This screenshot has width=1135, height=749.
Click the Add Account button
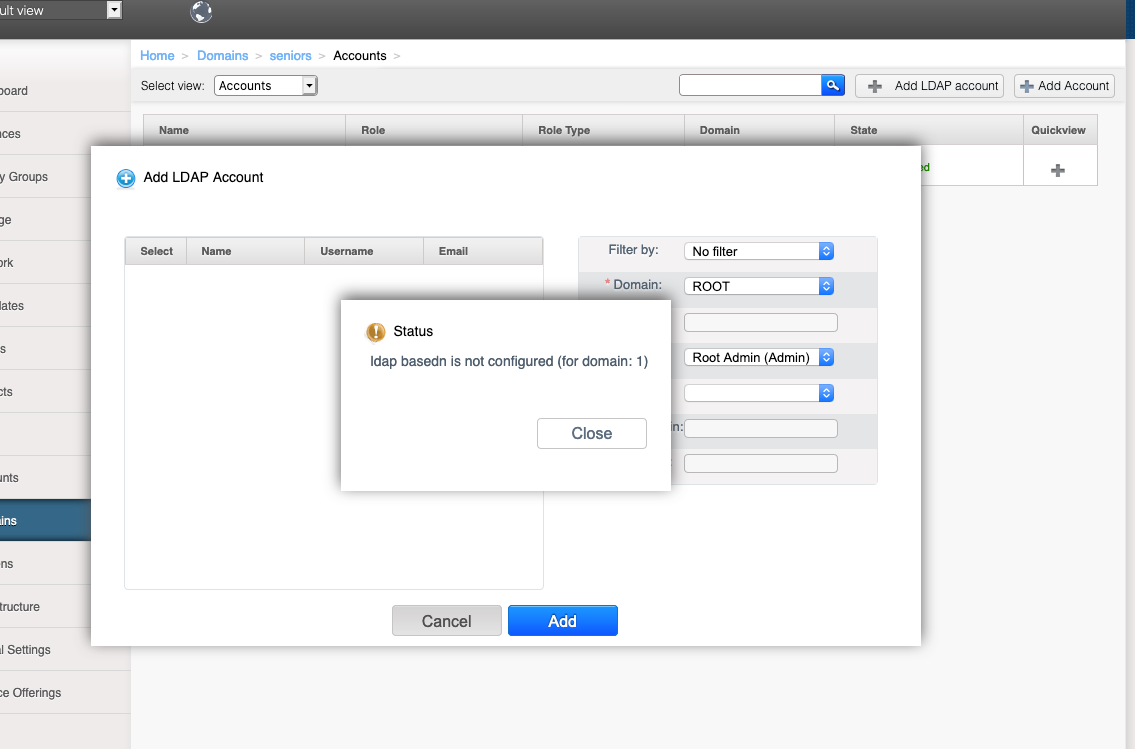coord(1064,85)
